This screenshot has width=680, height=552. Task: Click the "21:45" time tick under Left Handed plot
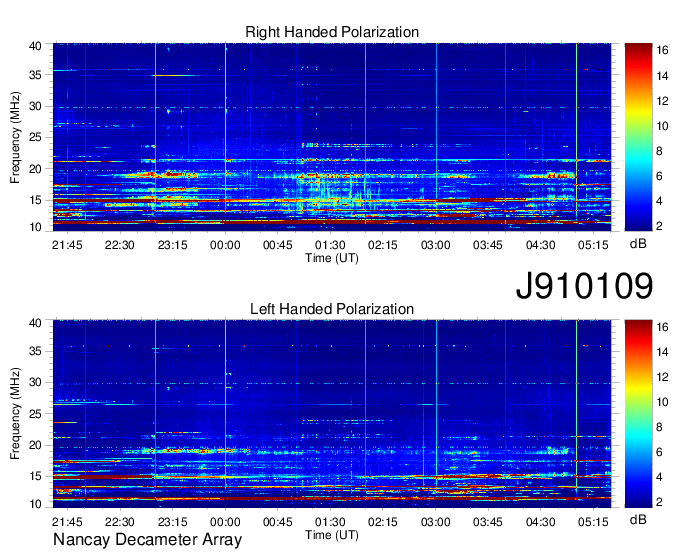click(67, 522)
